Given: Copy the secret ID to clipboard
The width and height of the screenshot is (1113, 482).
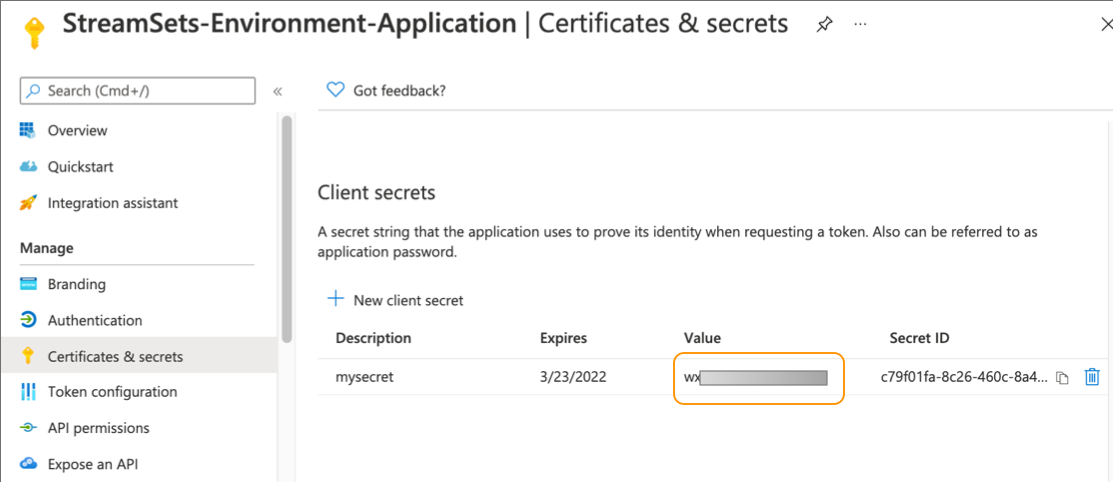Looking at the screenshot, I should pos(1062,378).
